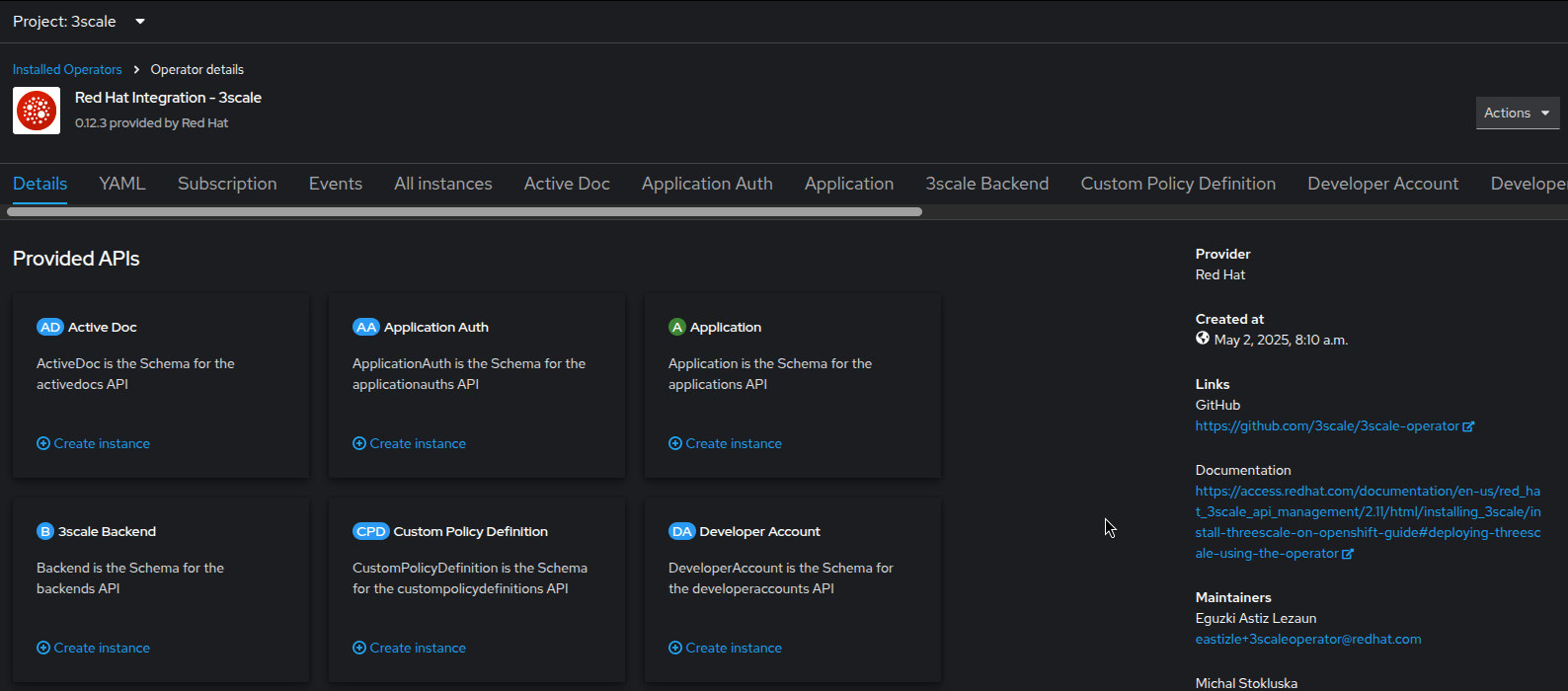Open the Events tab

[336, 184]
